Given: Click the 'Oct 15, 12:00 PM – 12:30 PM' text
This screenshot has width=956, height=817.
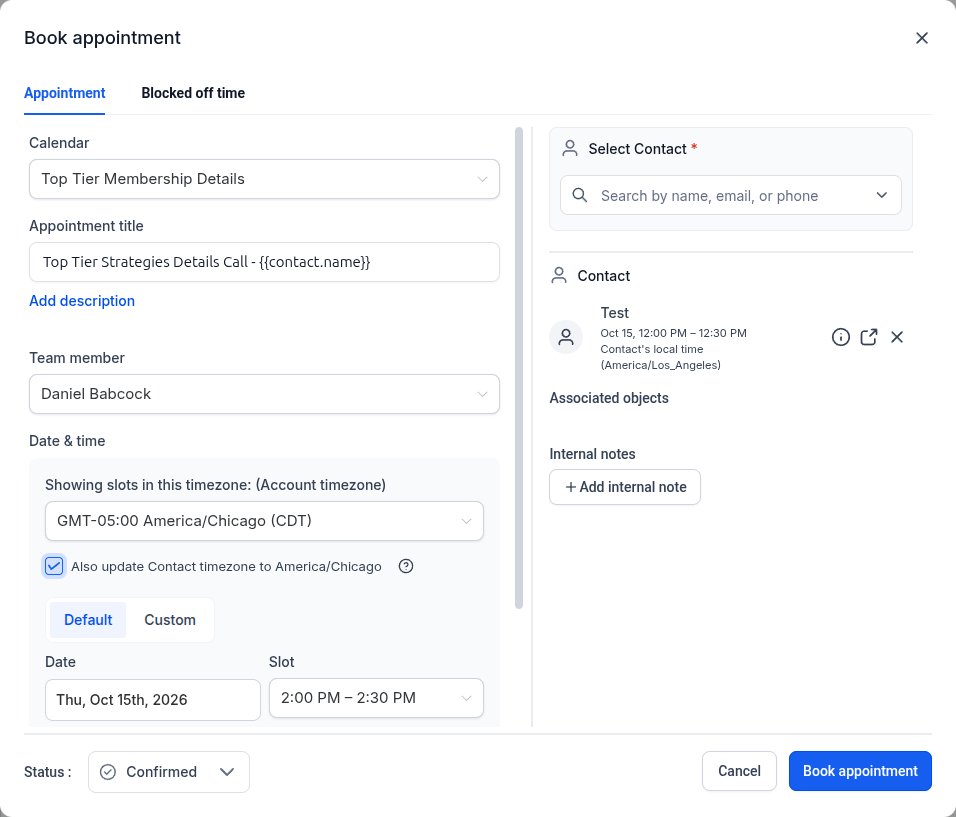Looking at the screenshot, I should pos(673,334).
